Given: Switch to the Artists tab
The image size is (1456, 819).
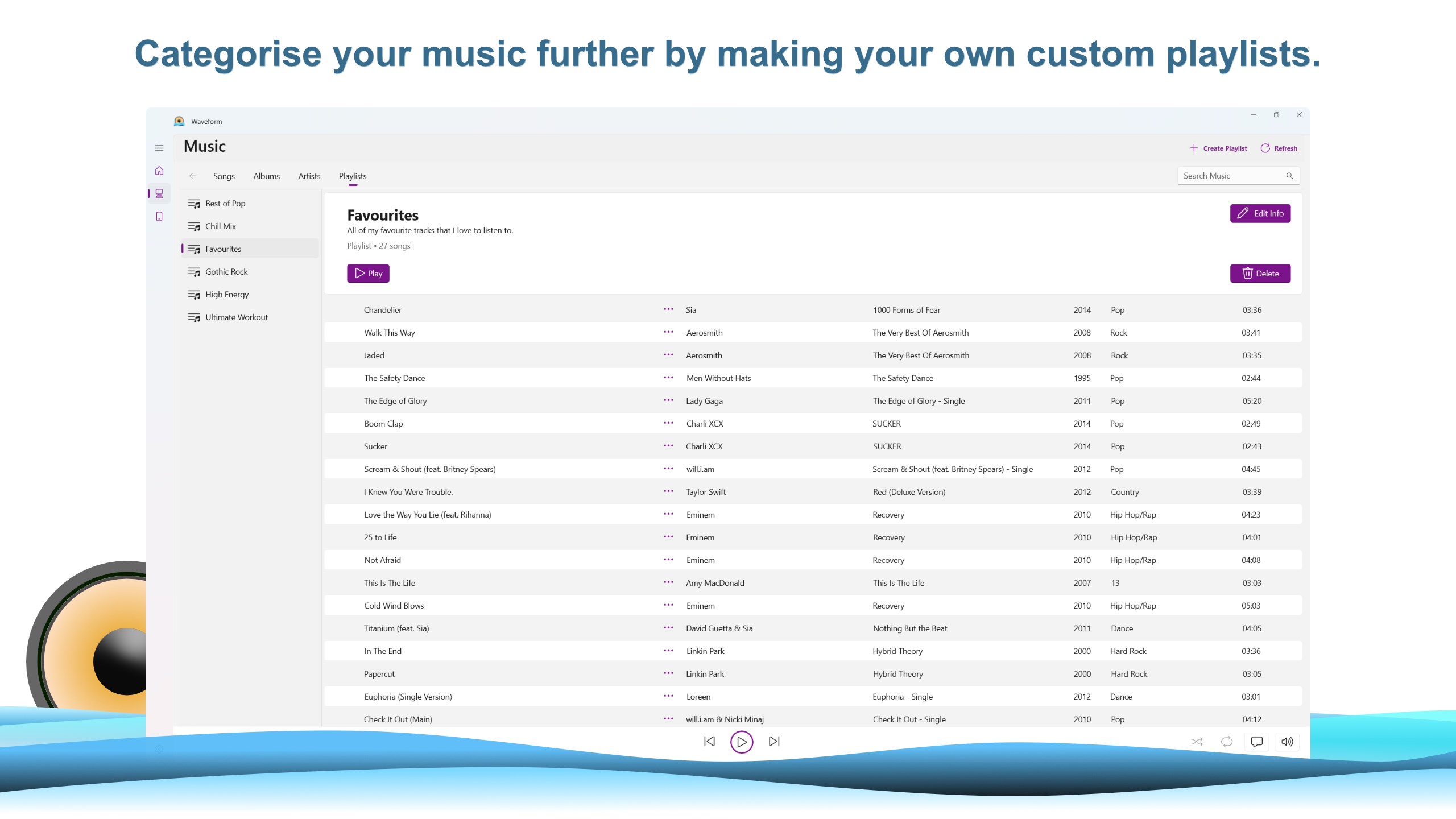Looking at the screenshot, I should 309,176.
